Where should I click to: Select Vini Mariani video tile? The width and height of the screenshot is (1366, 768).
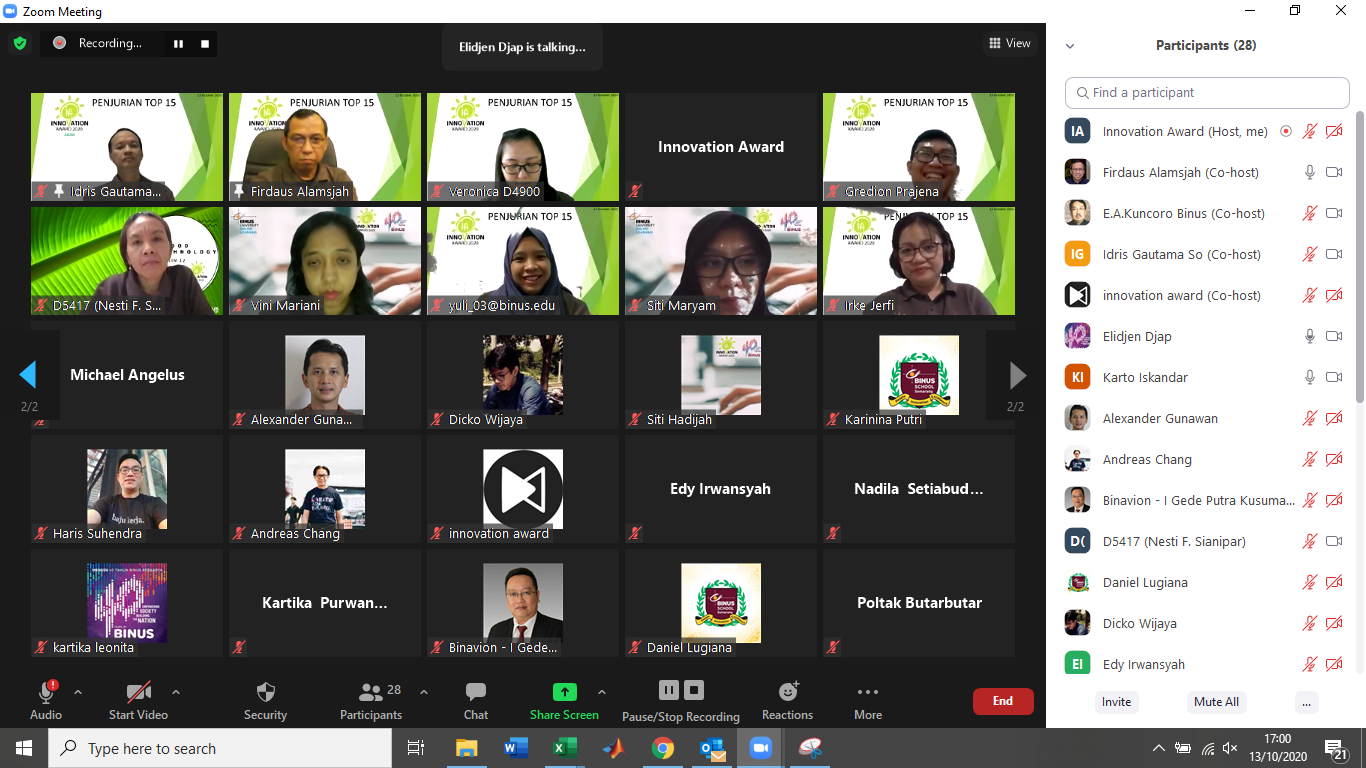325,261
